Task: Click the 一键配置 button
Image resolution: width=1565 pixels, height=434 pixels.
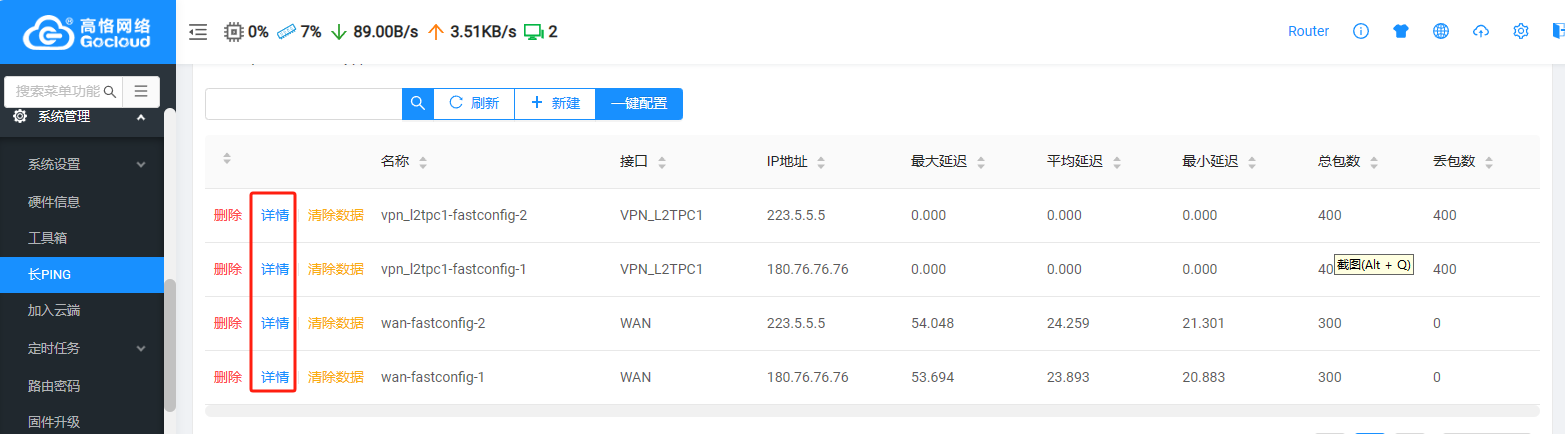Action: coord(639,103)
